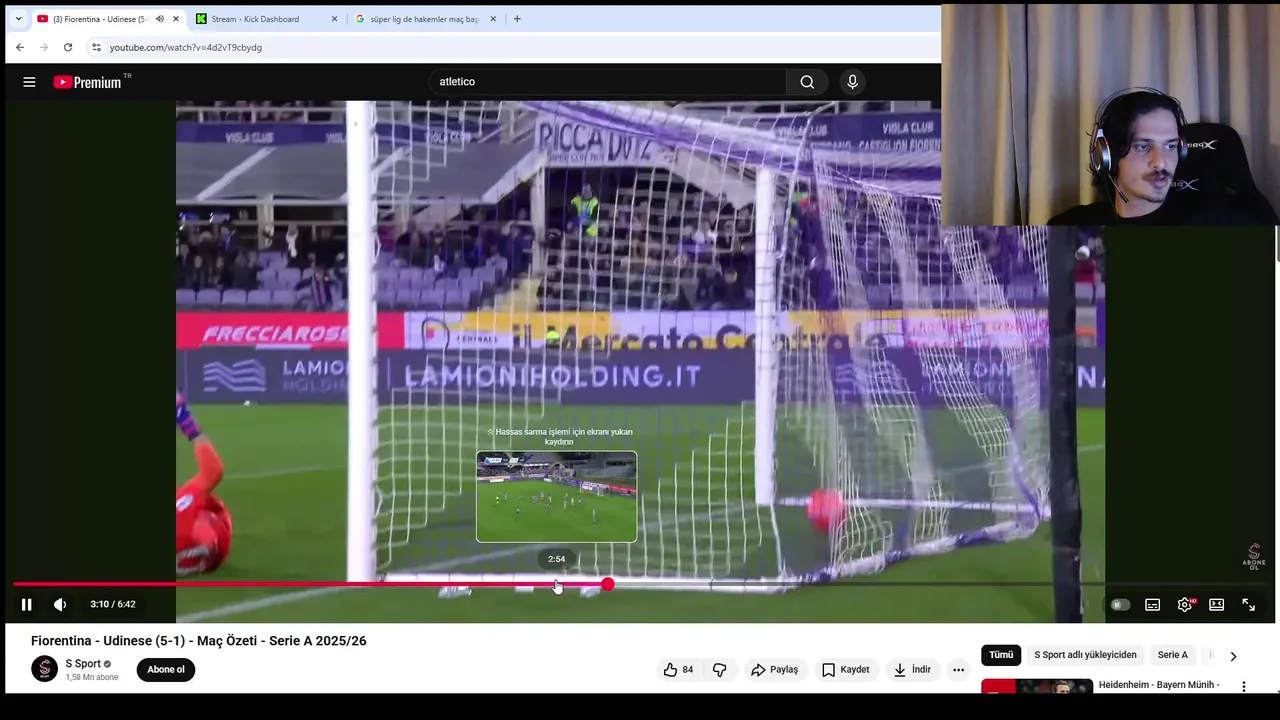
Task: Close the Kick Dashboard tab
Action: pyautogui.click(x=334, y=19)
